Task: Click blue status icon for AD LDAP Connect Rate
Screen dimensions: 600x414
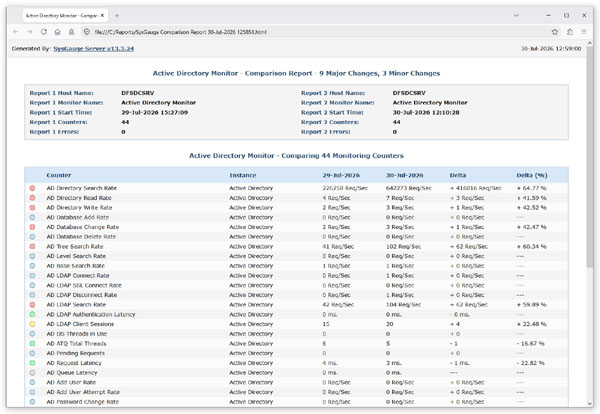Action: (x=33, y=275)
